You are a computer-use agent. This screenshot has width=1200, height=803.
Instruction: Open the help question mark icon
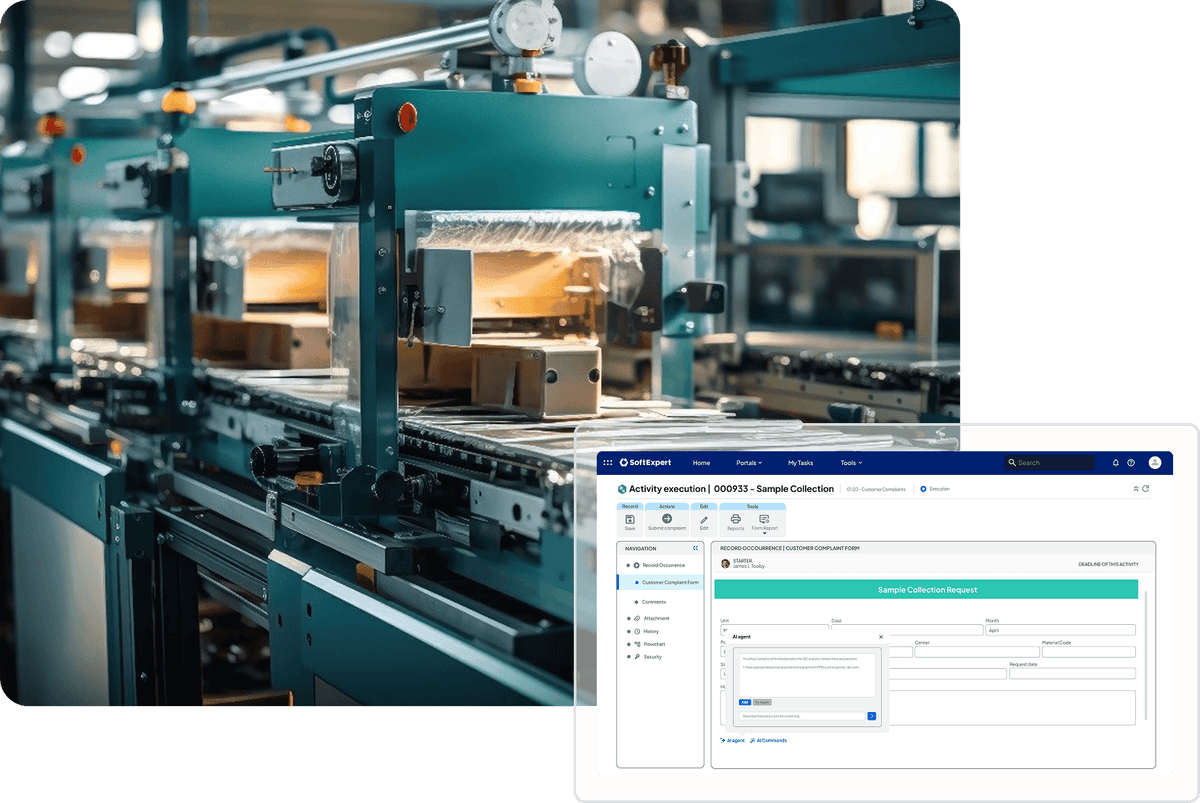(x=1131, y=463)
